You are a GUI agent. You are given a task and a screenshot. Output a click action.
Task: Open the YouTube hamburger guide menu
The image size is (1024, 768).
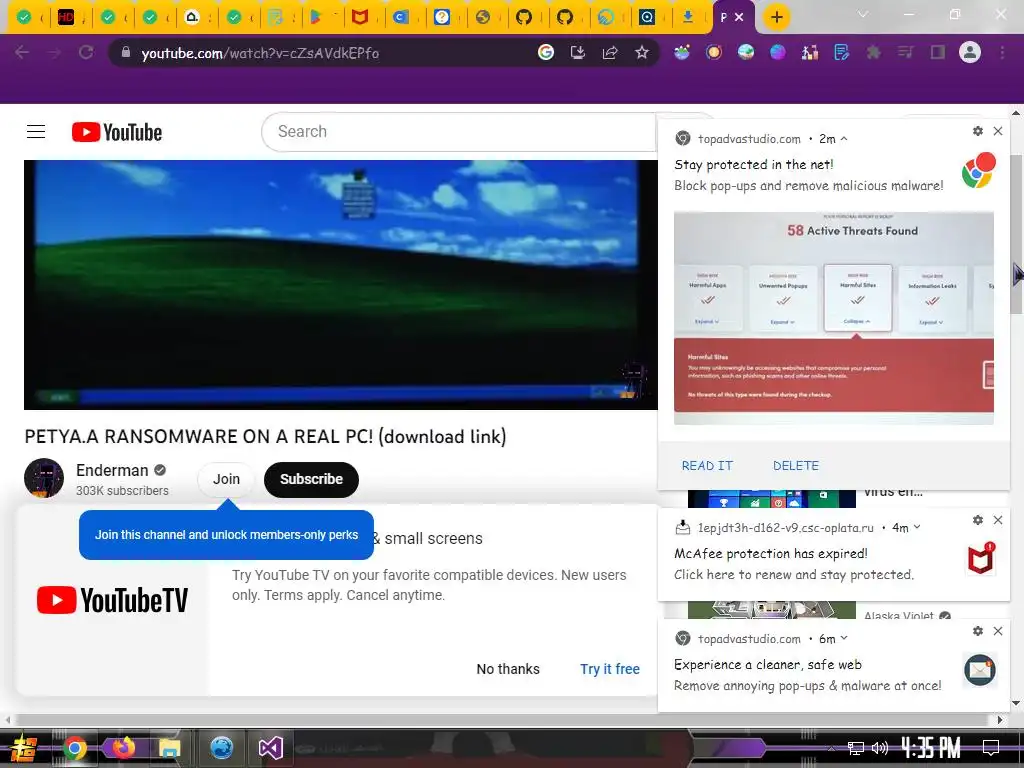point(36,132)
